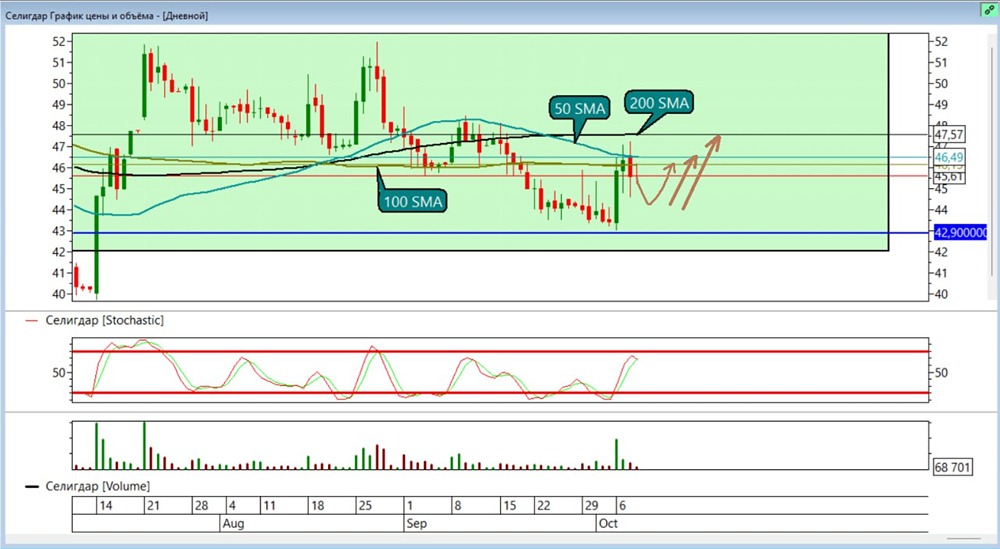Click the Sep month label on timeline
The height and width of the screenshot is (549, 1000).
(414, 522)
